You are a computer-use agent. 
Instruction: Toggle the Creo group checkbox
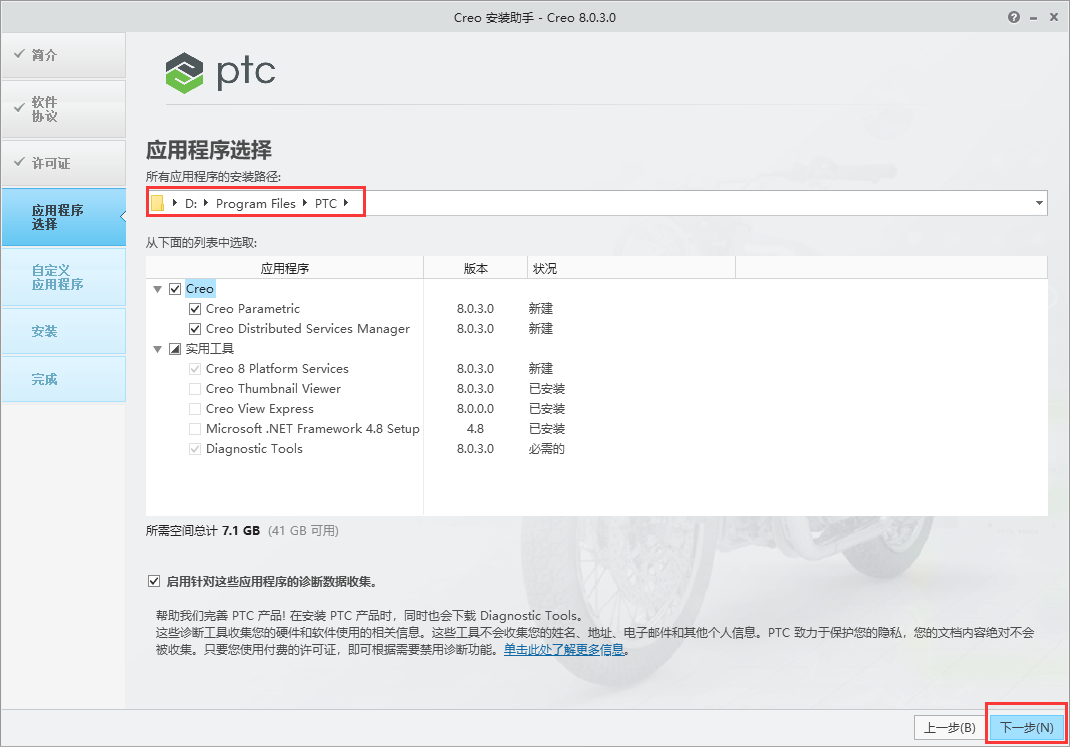[x=175, y=289]
